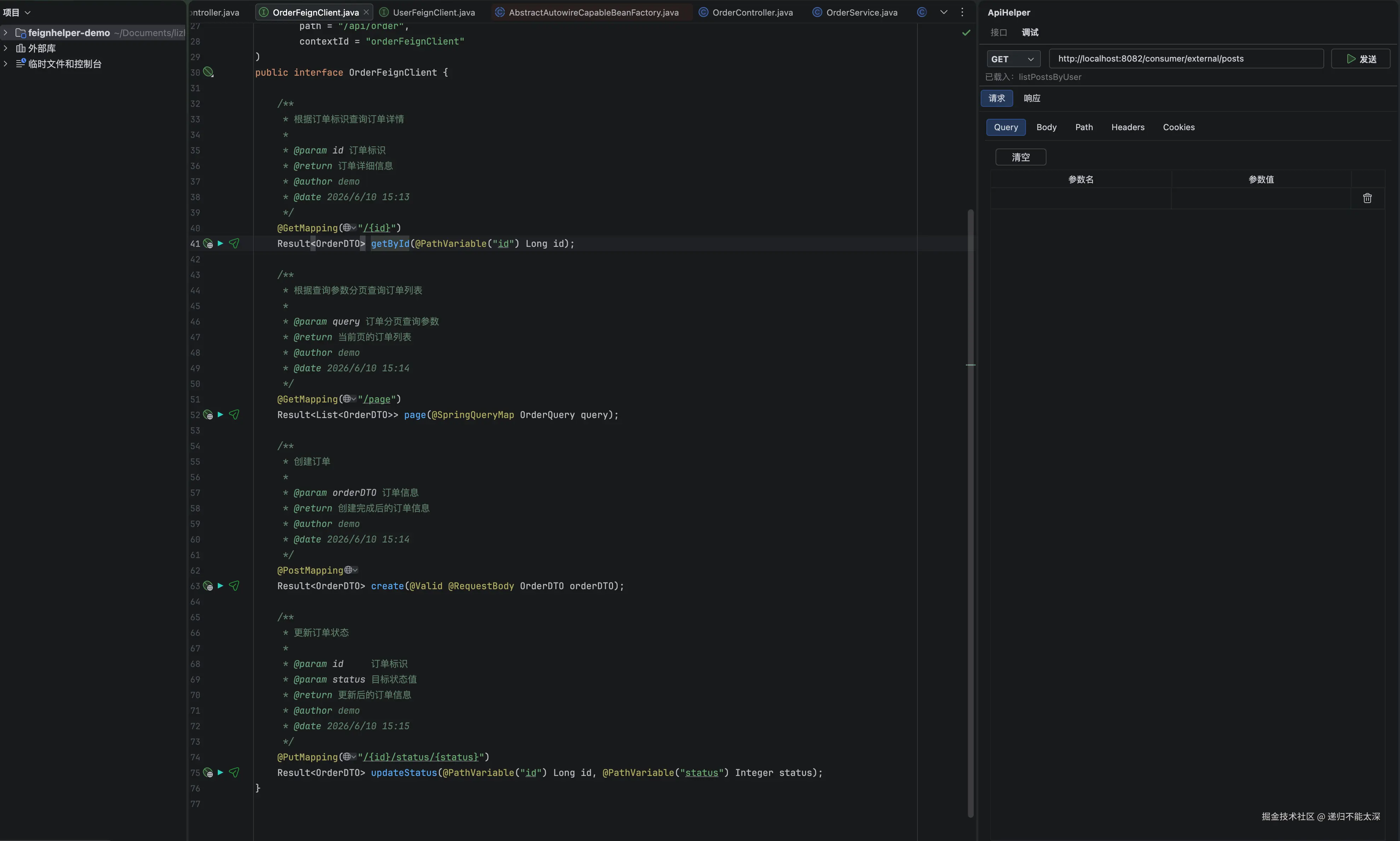Viewport: 1400px width, 841px height.
Task: Run getById from the line 41 gutter play icon
Action: (220, 243)
